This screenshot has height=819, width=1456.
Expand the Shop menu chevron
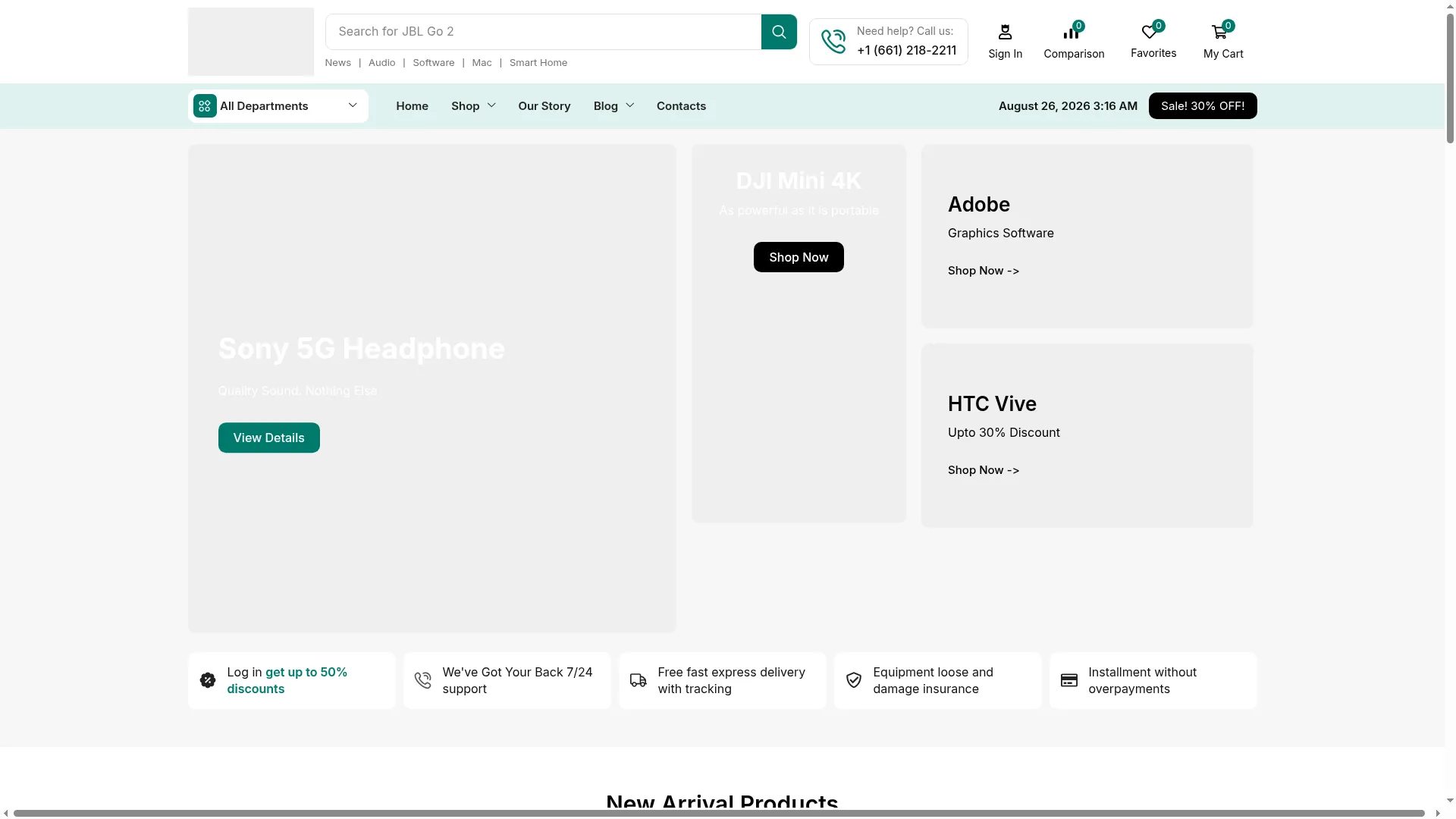[491, 105]
